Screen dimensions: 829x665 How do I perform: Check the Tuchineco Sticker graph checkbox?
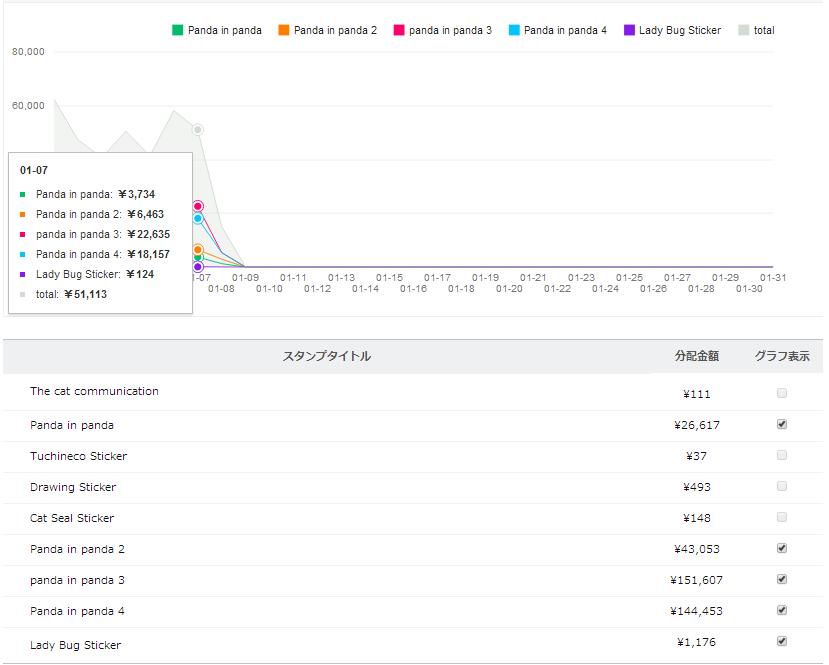(x=782, y=455)
